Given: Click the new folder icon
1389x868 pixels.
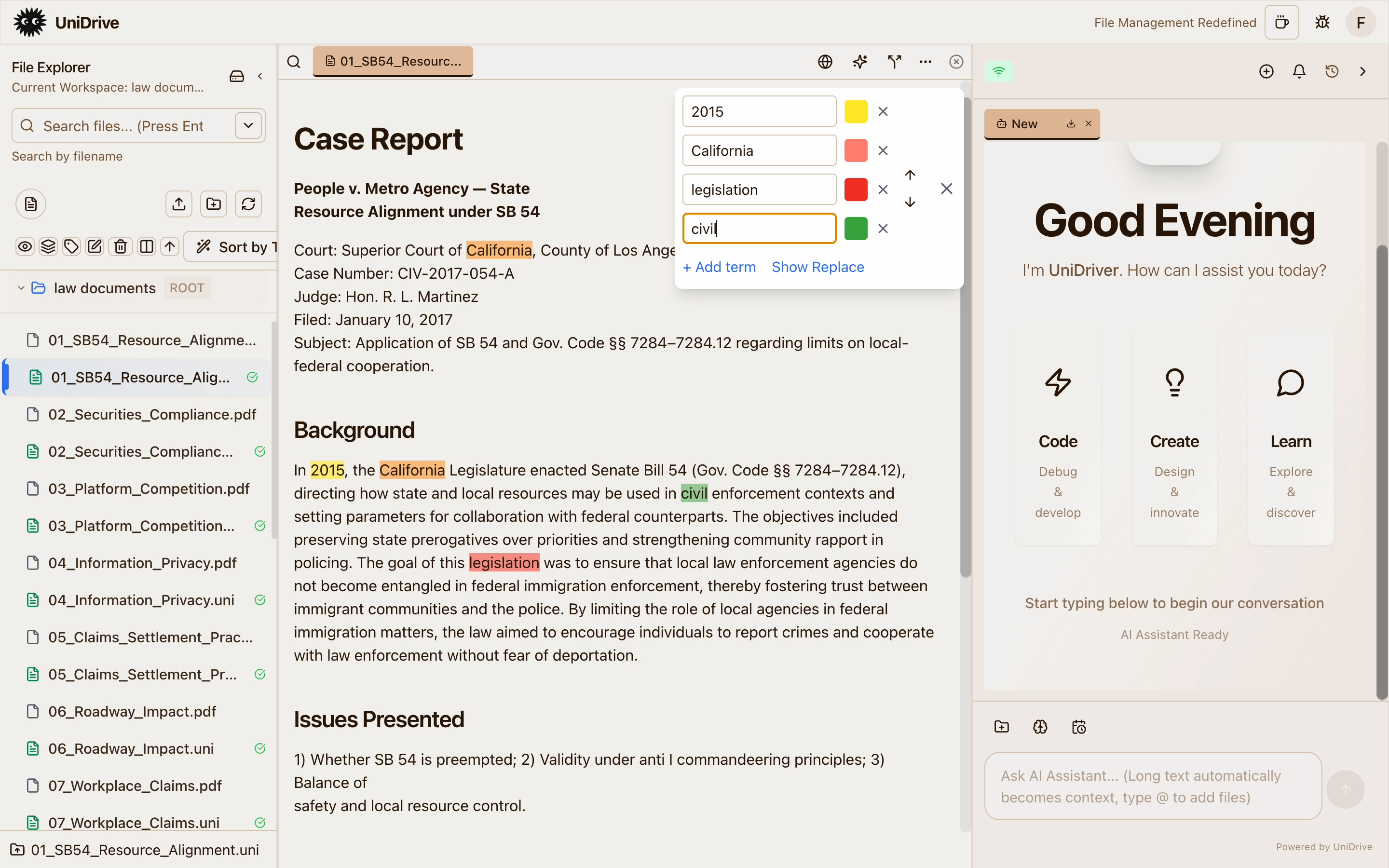Looking at the screenshot, I should coord(214,204).
